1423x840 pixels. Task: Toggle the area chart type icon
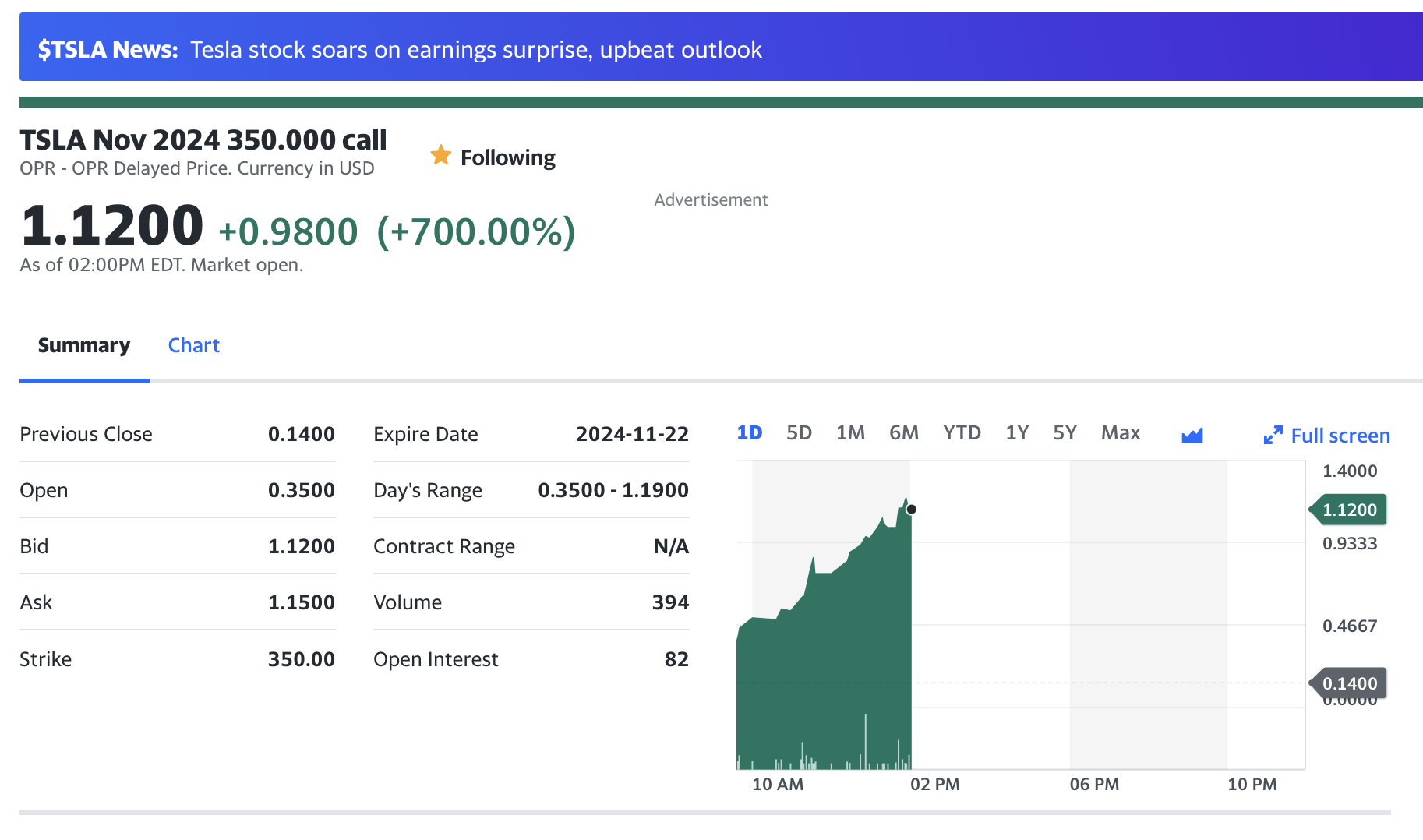1192,435
